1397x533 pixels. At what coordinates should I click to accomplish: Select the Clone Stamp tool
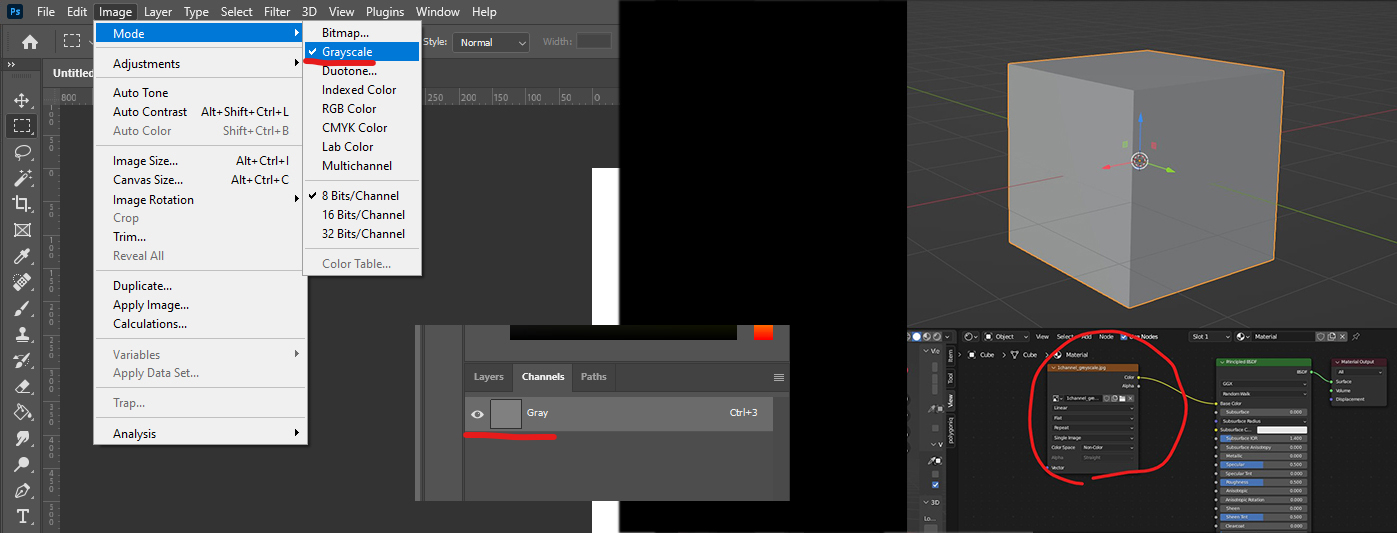(21, 334)
